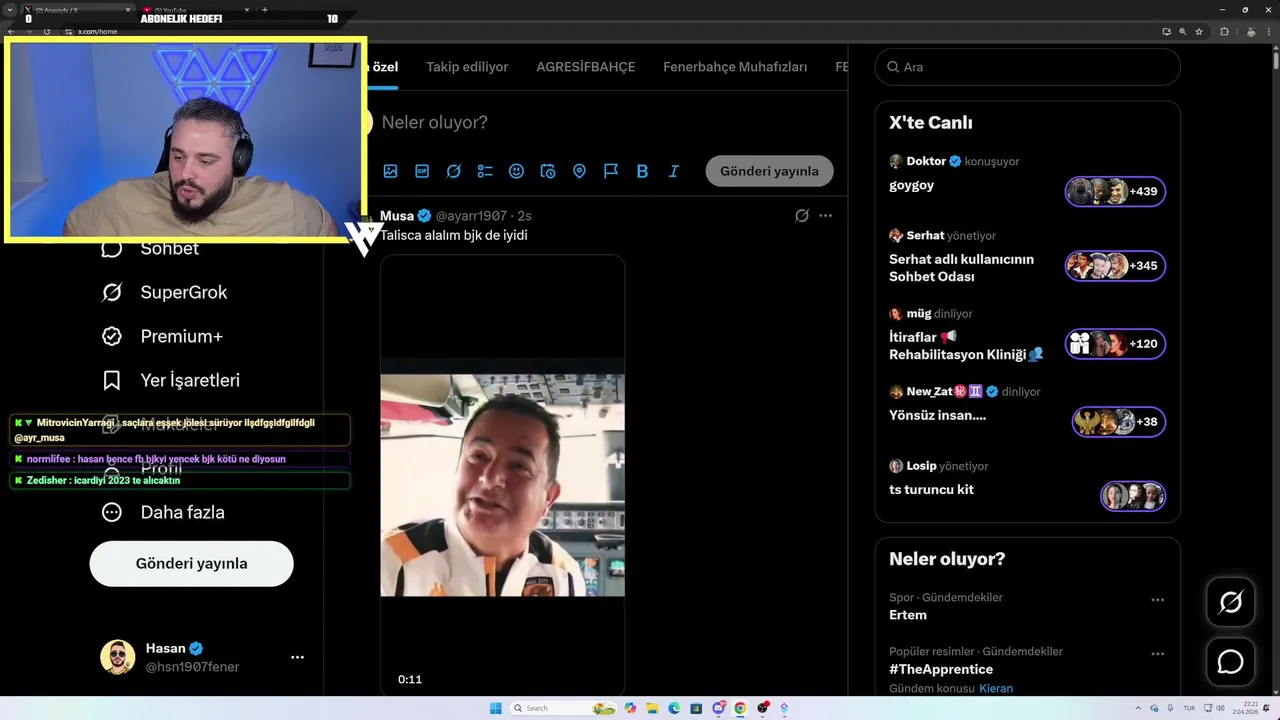Open more options on Musa's post
The width and height of the screenshot is (1280, 720).
pos(825,216)
